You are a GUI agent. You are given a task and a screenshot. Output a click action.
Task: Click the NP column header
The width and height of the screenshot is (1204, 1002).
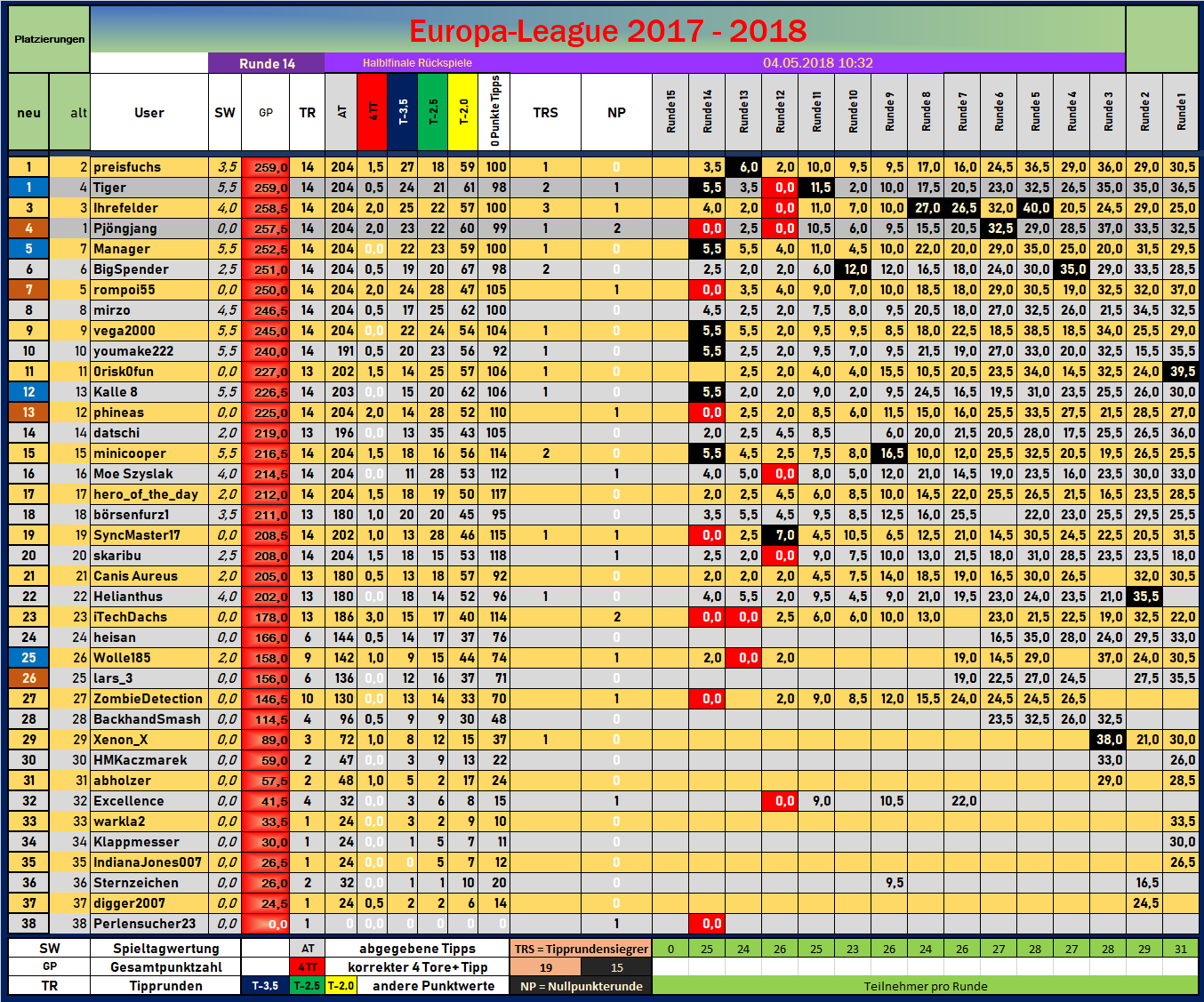pyautogui.click(x=616, y=113)
